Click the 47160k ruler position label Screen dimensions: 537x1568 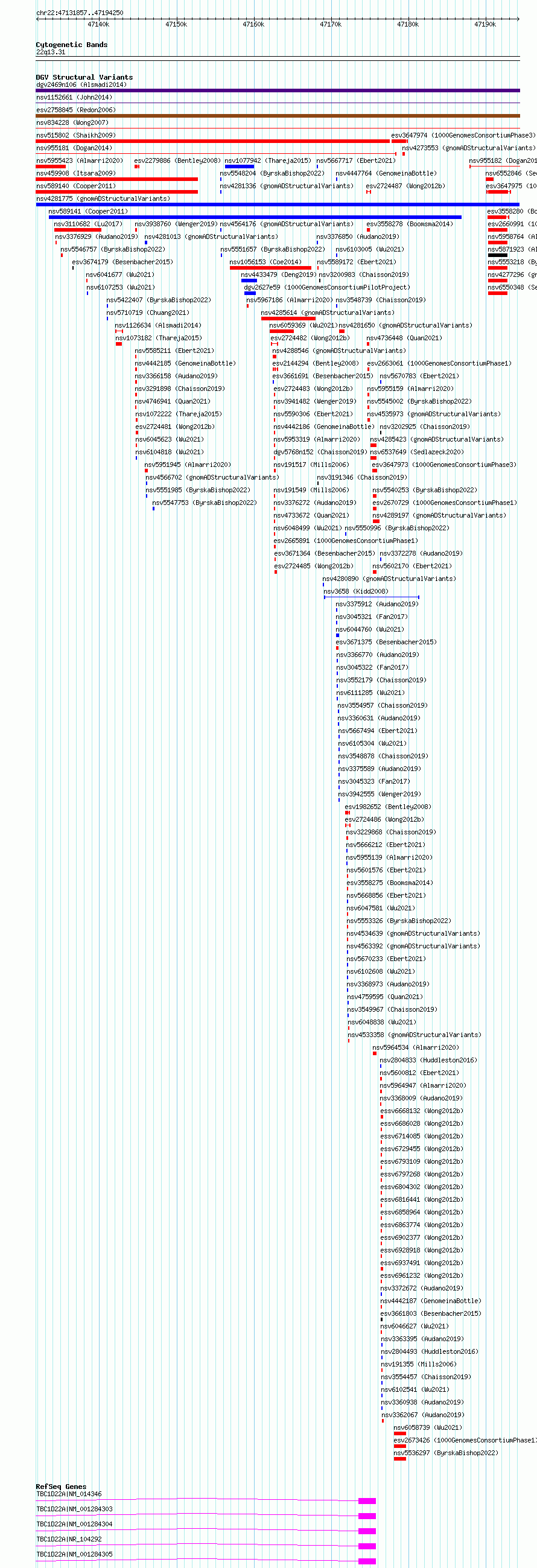click(x=253, y=24)
